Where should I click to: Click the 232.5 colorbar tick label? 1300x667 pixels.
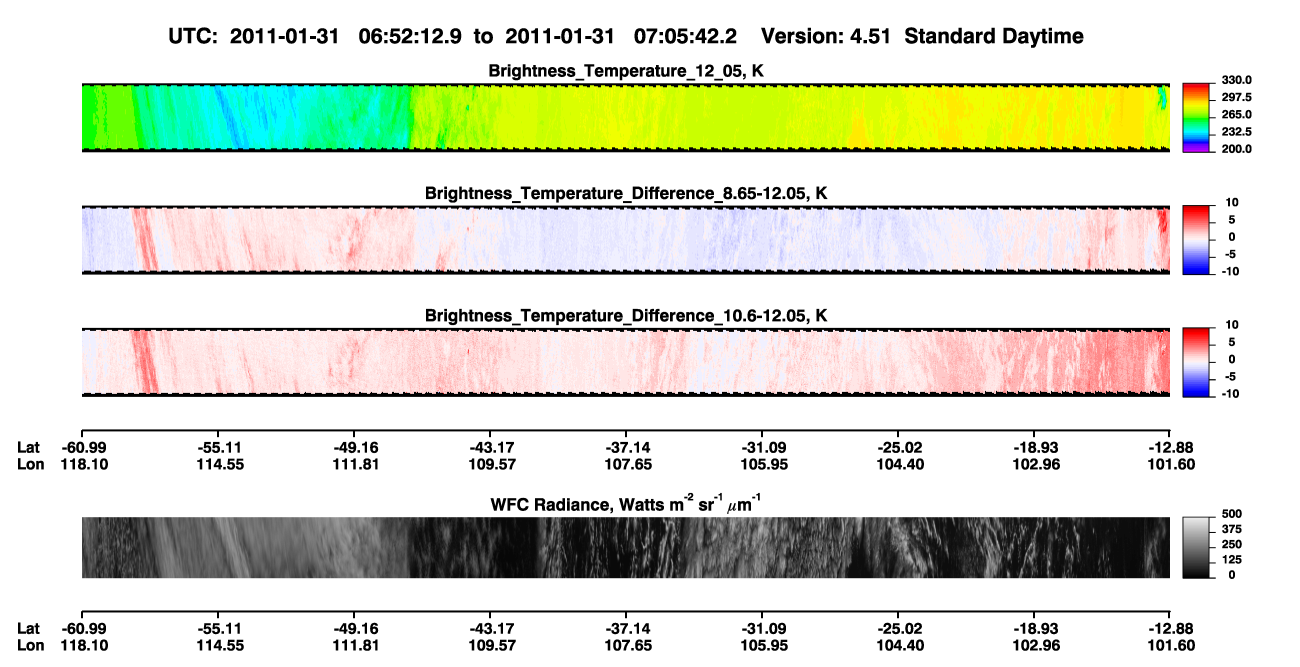click(1237, 132)
